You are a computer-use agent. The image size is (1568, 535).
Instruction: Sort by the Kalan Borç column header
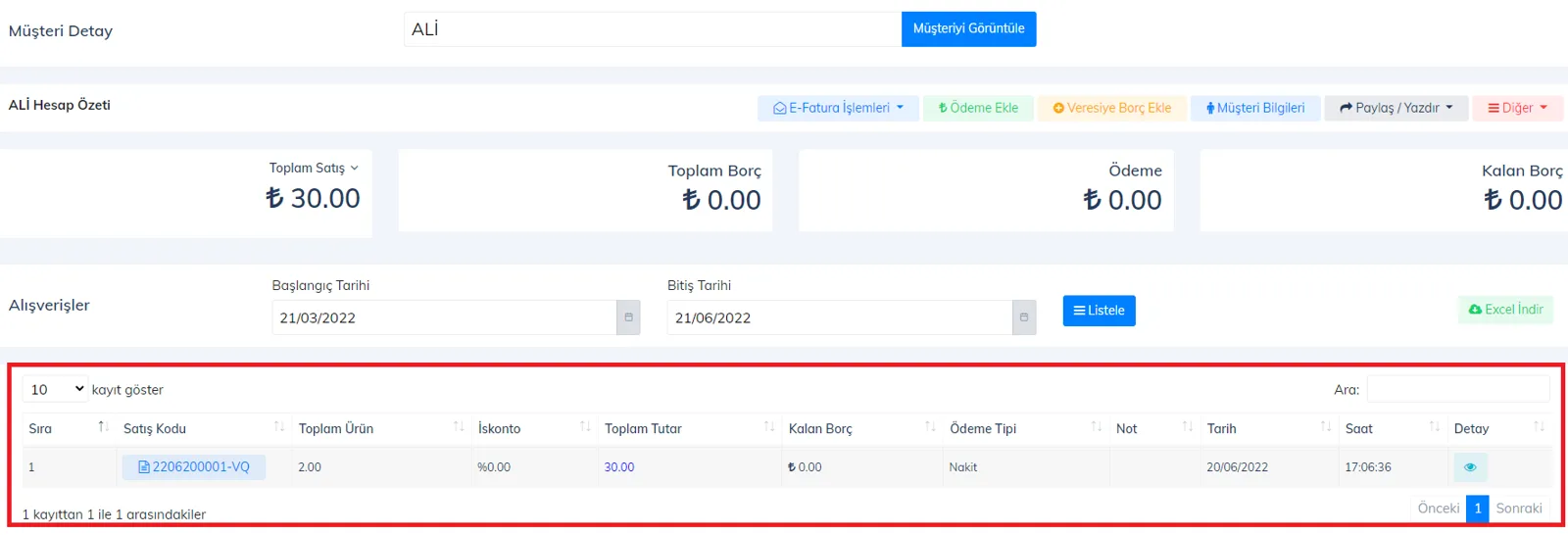coord(862,428)
